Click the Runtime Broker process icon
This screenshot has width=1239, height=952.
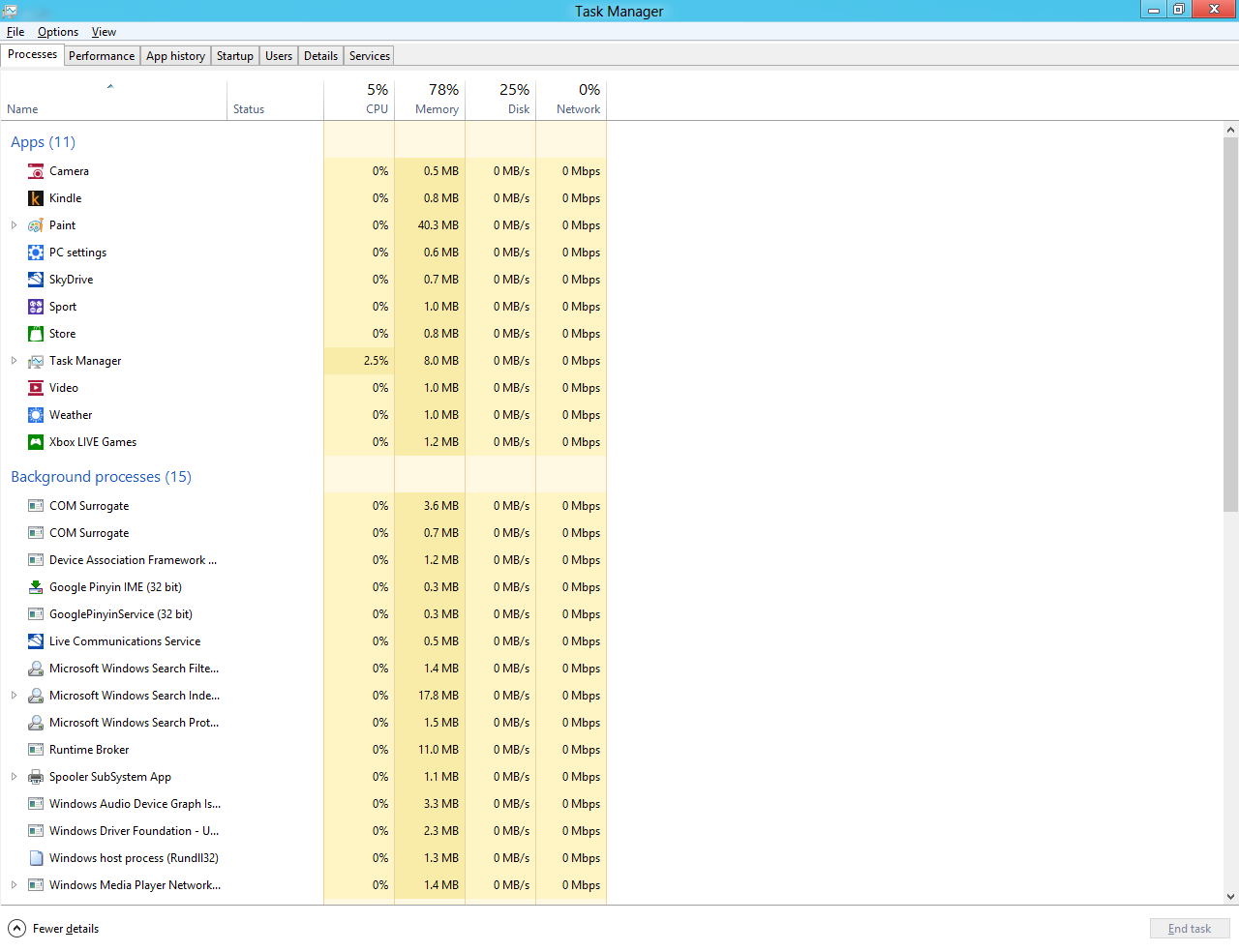pyautogui.click(x=36, y=750)
